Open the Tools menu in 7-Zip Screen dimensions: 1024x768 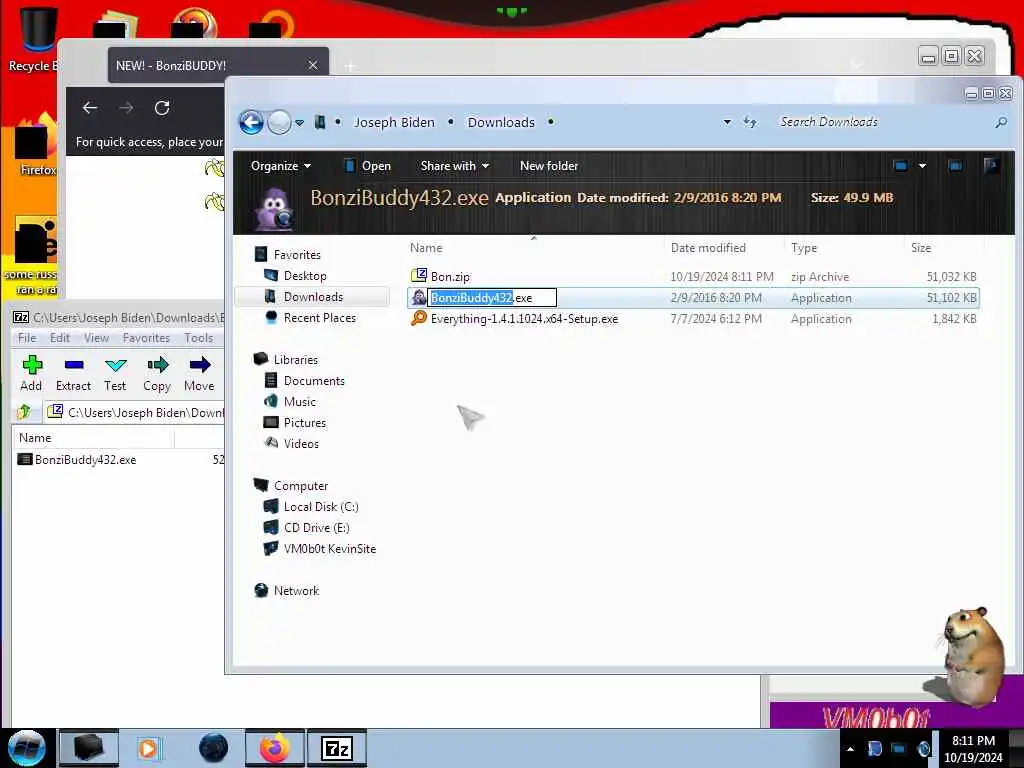click(x=199, y=338)
